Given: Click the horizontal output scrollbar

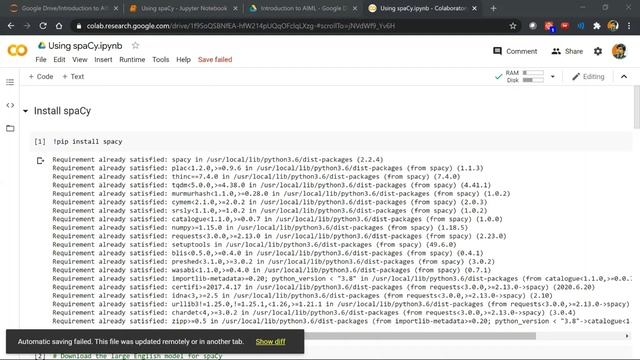Looking at the screenshot, I should pyautogui.click(x=420, y=336).
